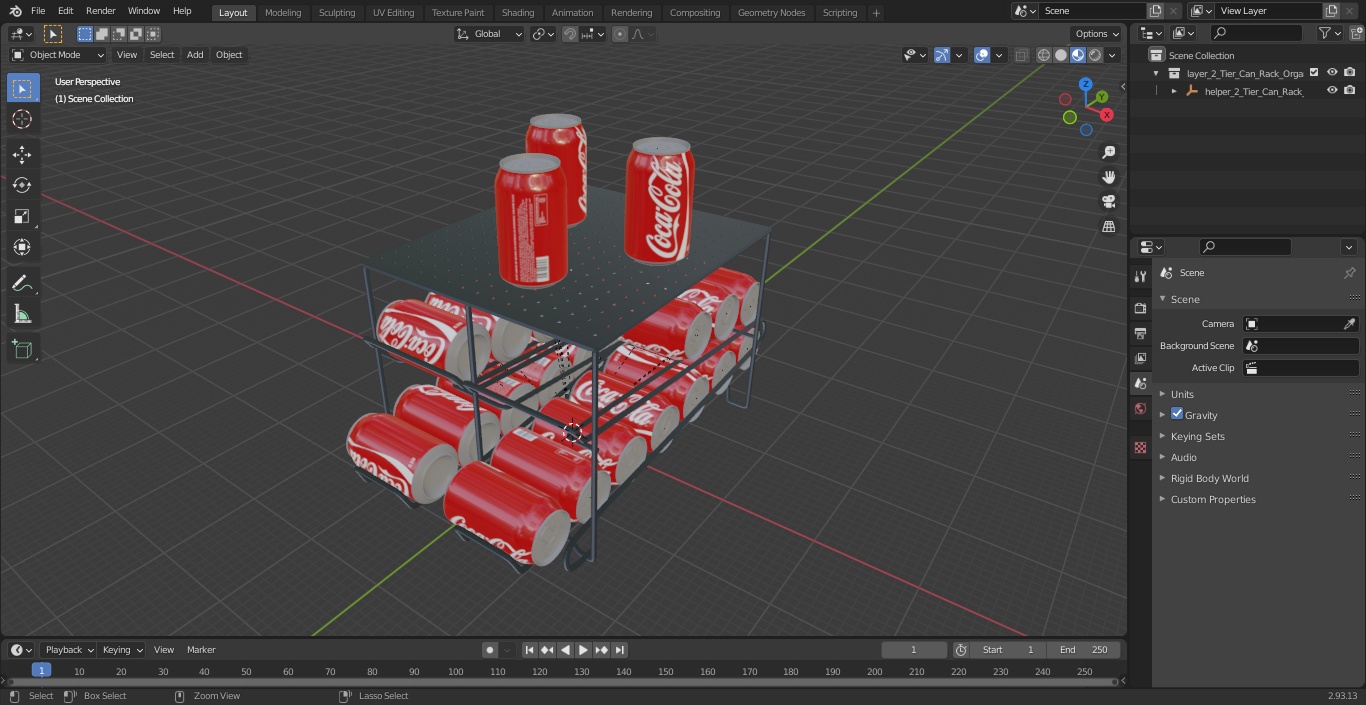Image resolution: width=1366 pixels, height=705 pixels.
Task: Open the Global transform orientation dropdown
Action: click(490, 34)
